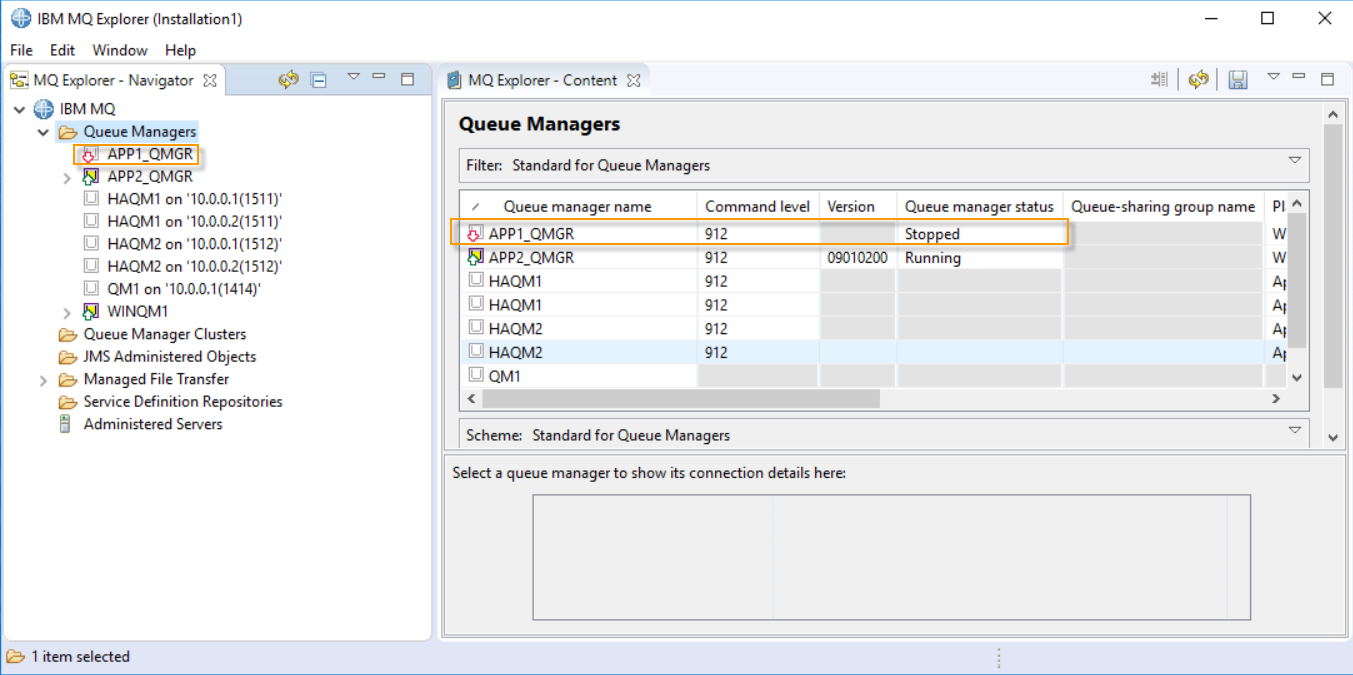Click the save icon in Content toolbar
The height and width of the screenshot is (675, 1353).
[1238, 80]
